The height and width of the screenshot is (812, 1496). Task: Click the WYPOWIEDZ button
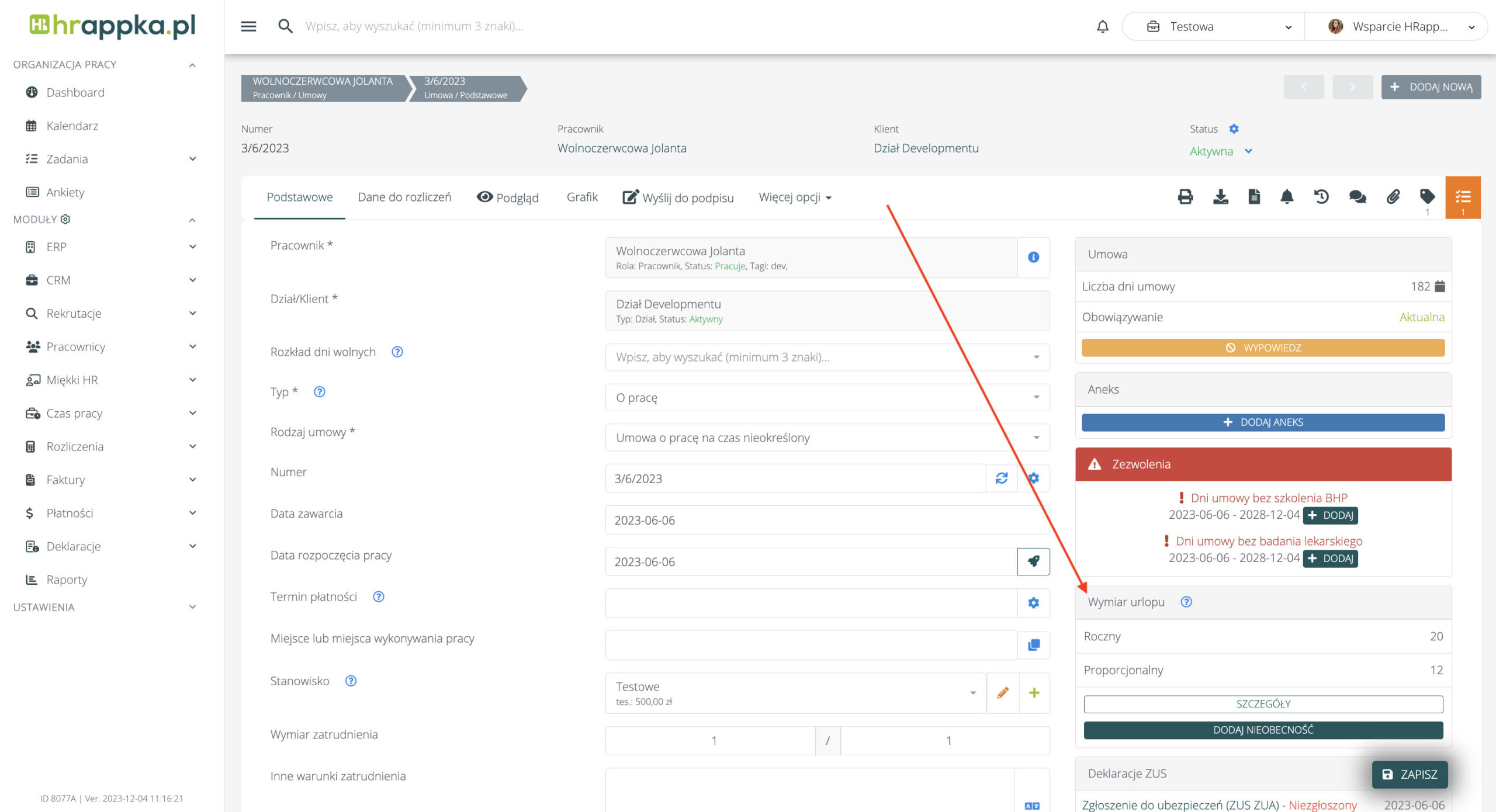(x=1263, y=348)
